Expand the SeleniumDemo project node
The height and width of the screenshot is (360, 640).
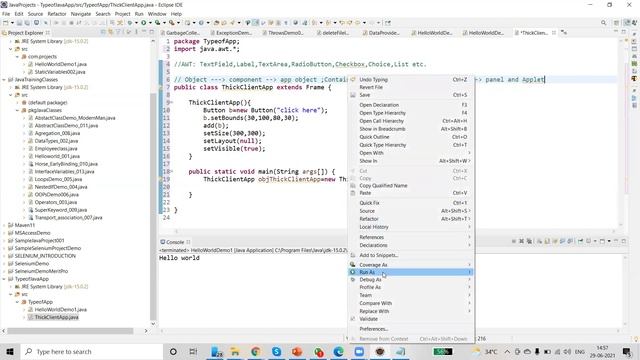point(4,264)
